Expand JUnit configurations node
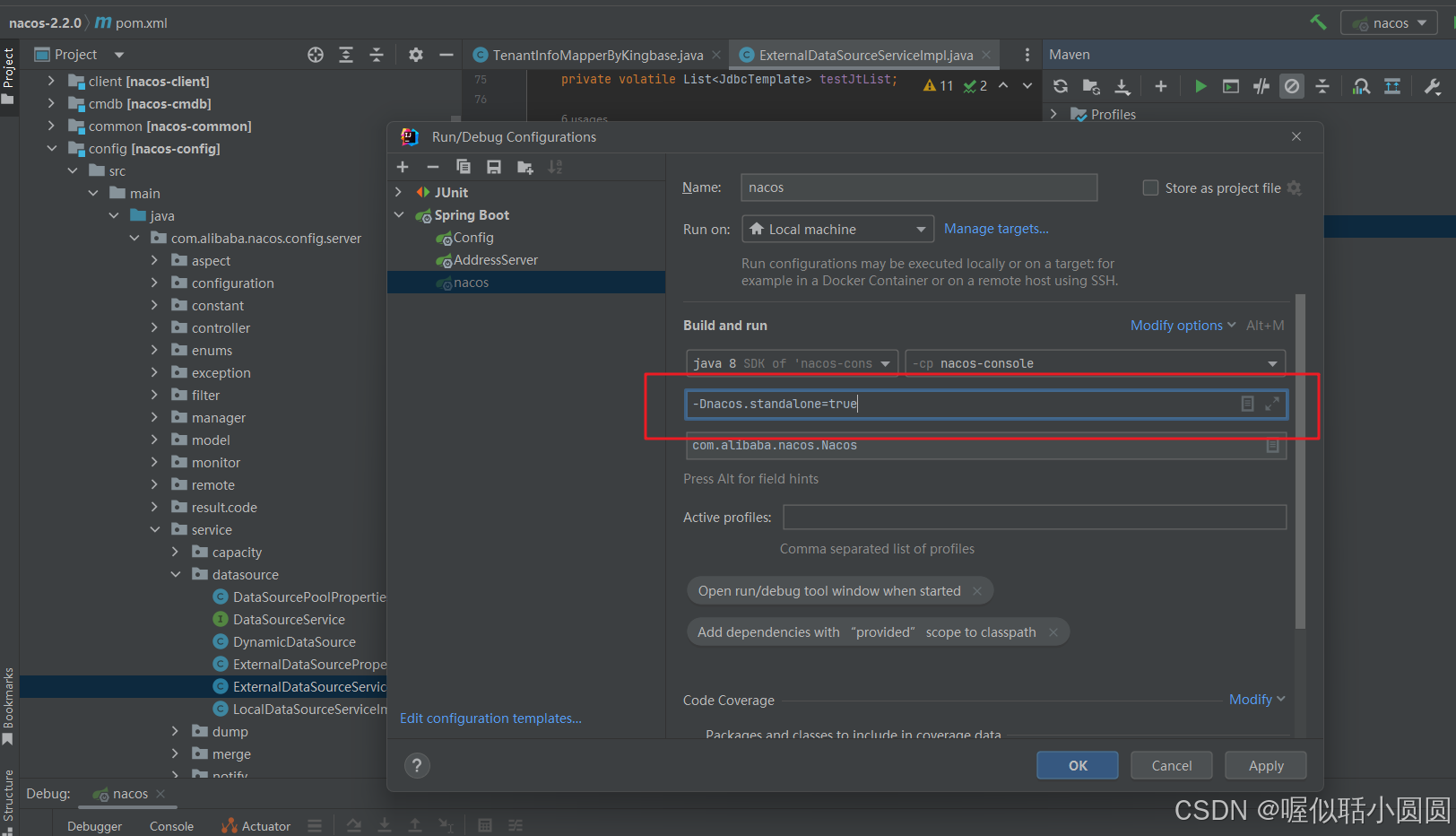This screenshot has height=836, width=1456. tap(399, 192)
